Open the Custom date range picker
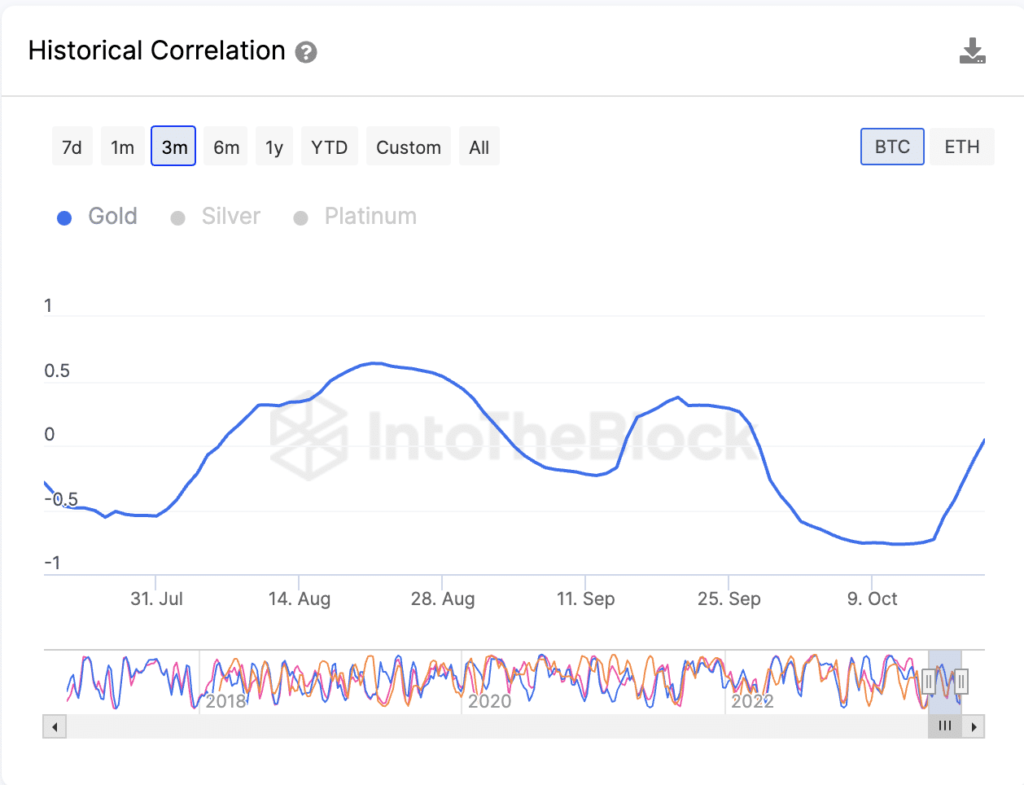This screenshot has width=1024, height=785. [408, 147]
